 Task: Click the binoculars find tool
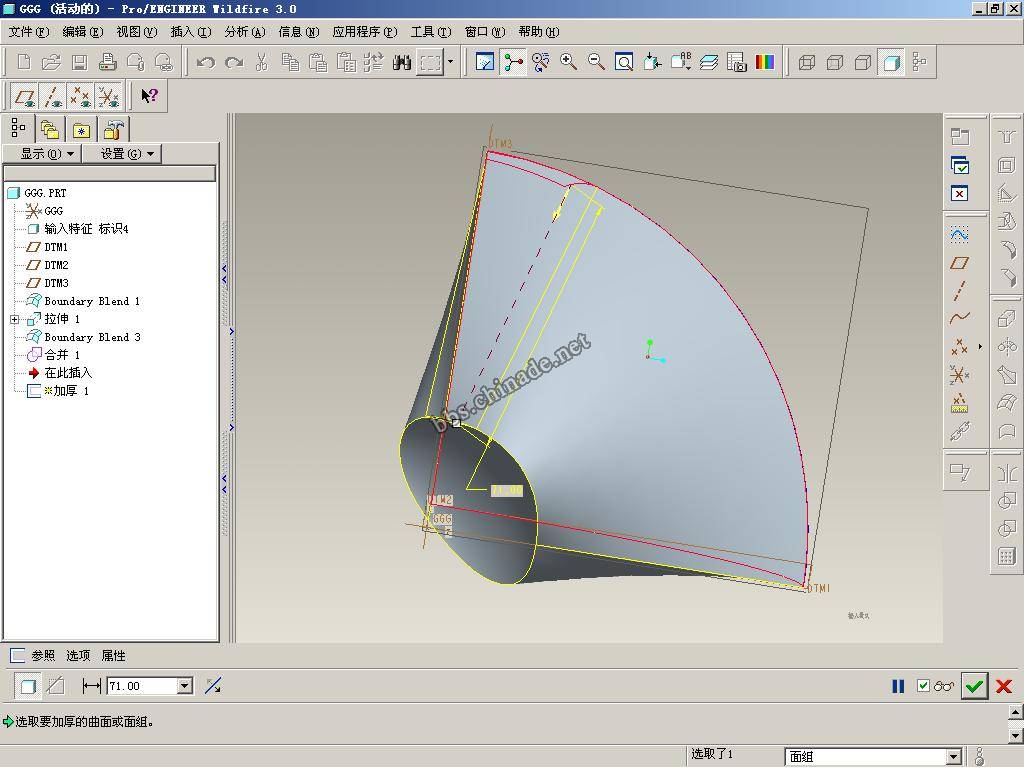pos(402,63)
